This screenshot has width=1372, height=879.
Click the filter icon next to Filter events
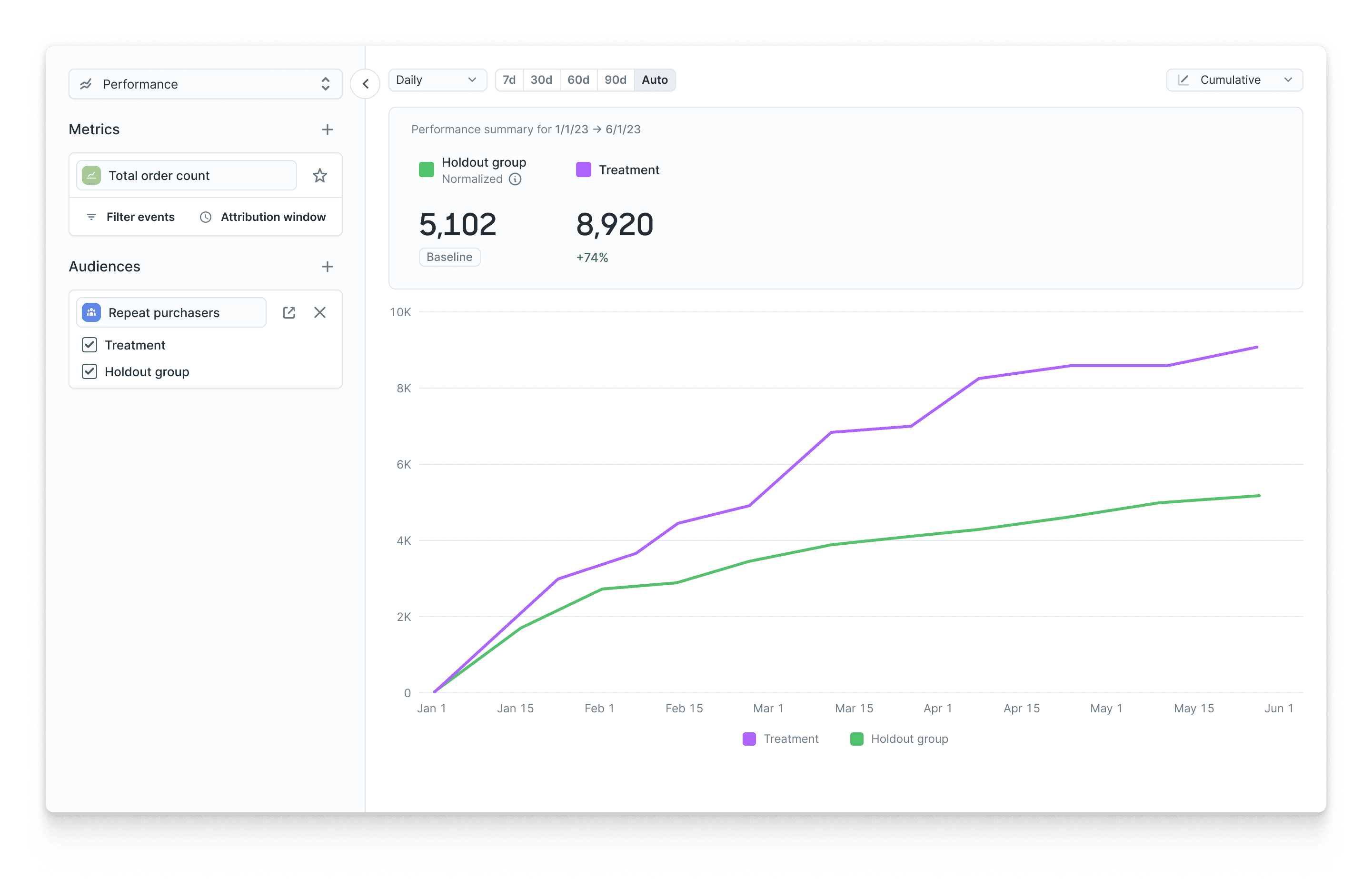pyautogui.click(x=92, y=217)
